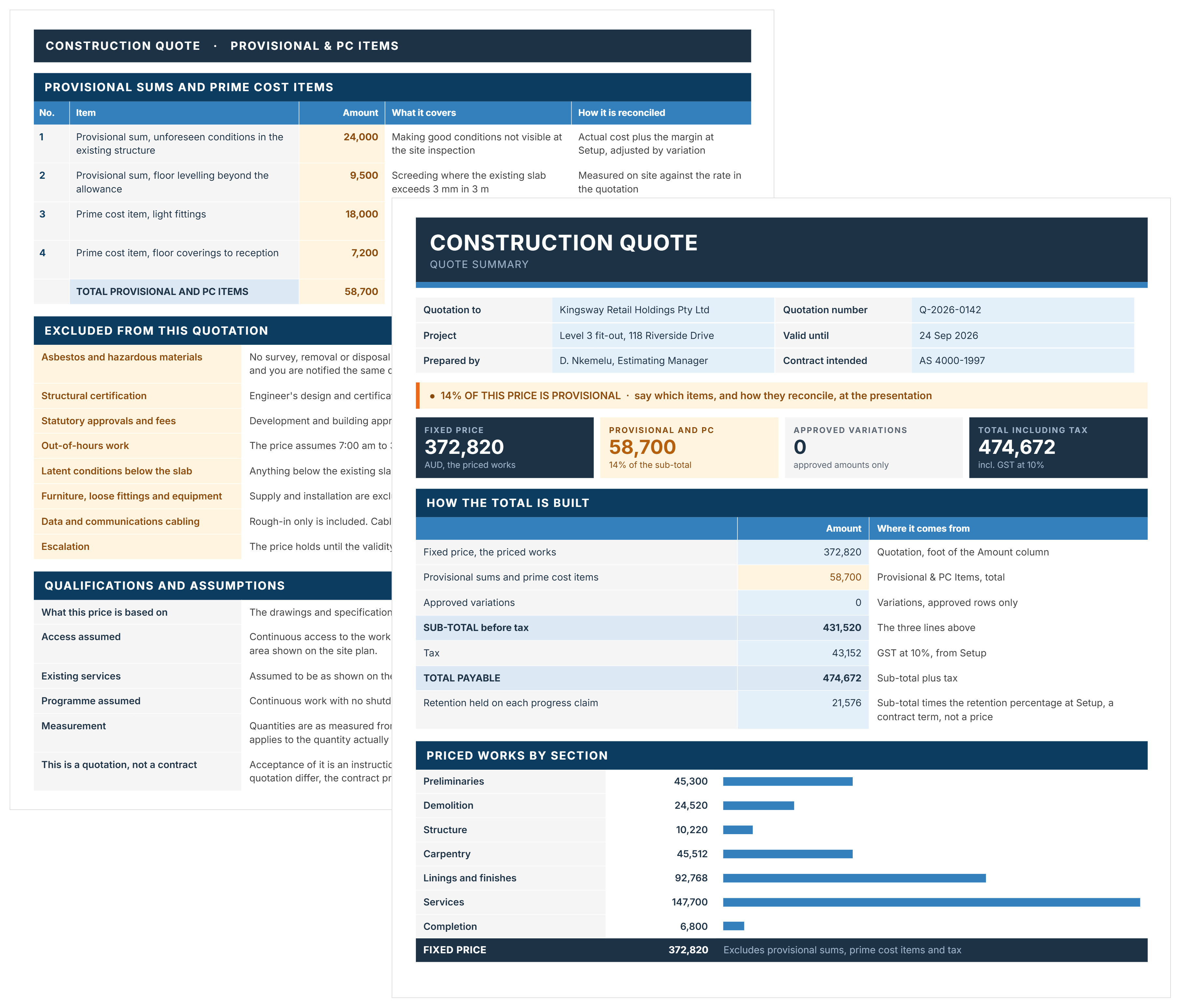1181x1008 pixels.
Task: Click the '14% OF THIS PRICE IS PROVISIONAL' banner
Action: [x=781, y=396]
